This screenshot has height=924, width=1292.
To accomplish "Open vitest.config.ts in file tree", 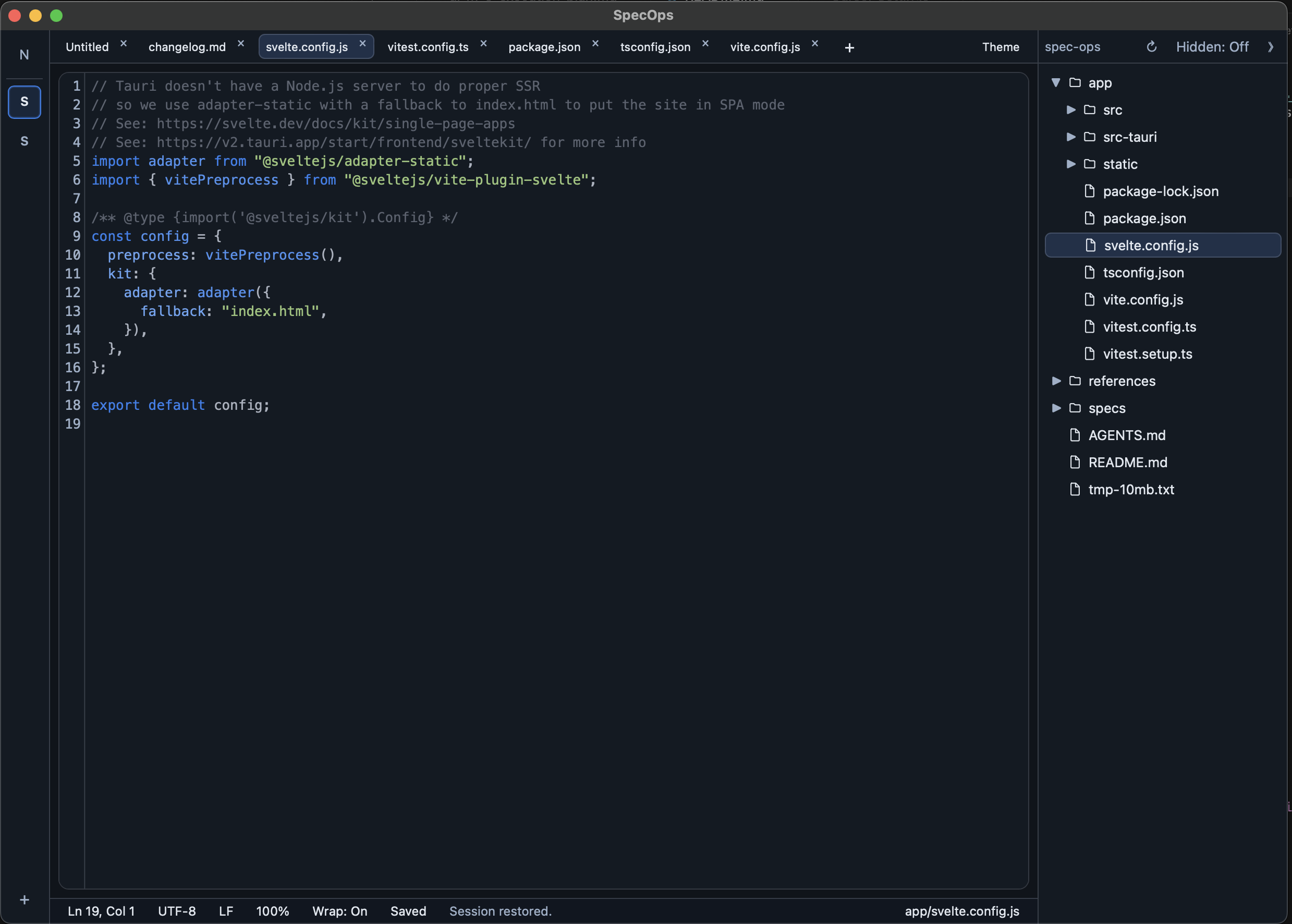I will (x=1163, y=326).
